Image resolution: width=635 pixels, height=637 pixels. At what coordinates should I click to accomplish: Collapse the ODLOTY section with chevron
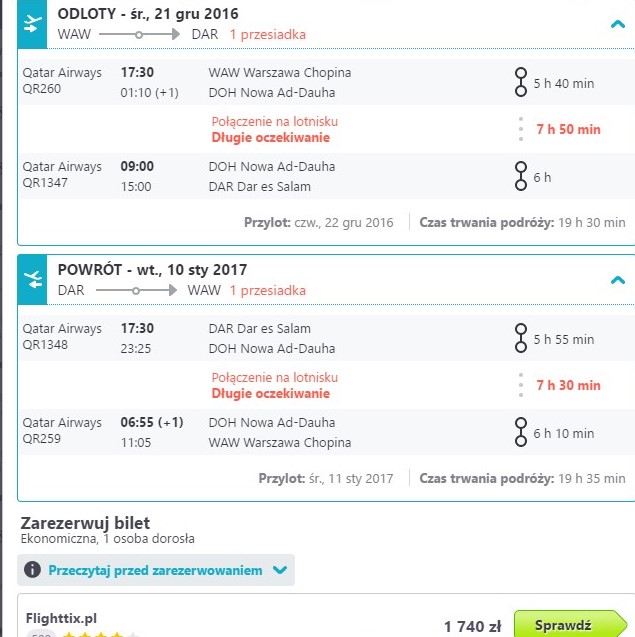618,24
